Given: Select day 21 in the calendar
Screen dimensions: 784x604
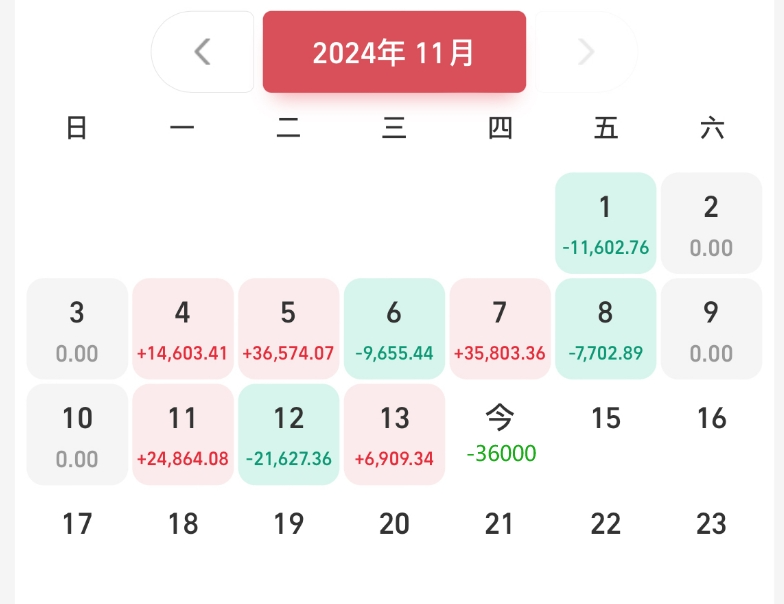Looking at the screenshot, I should point(500,524).
